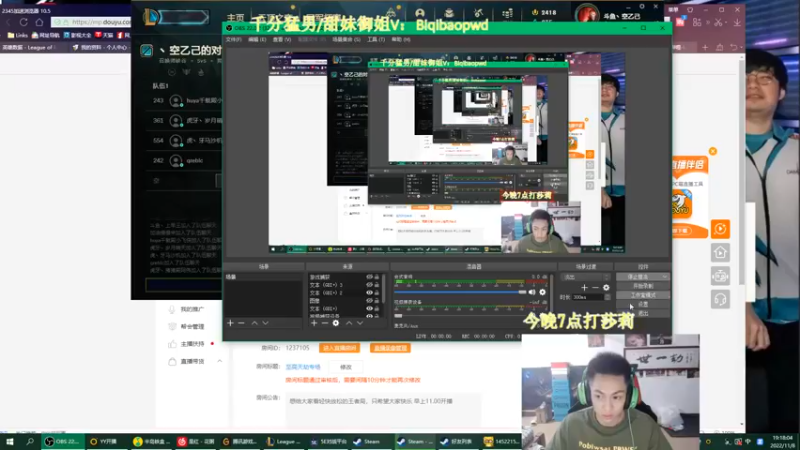The width and height of the screenshot is (800, 450).
Task: Open the 淡出 transition dropdown
Action: [x=585, y=277]
